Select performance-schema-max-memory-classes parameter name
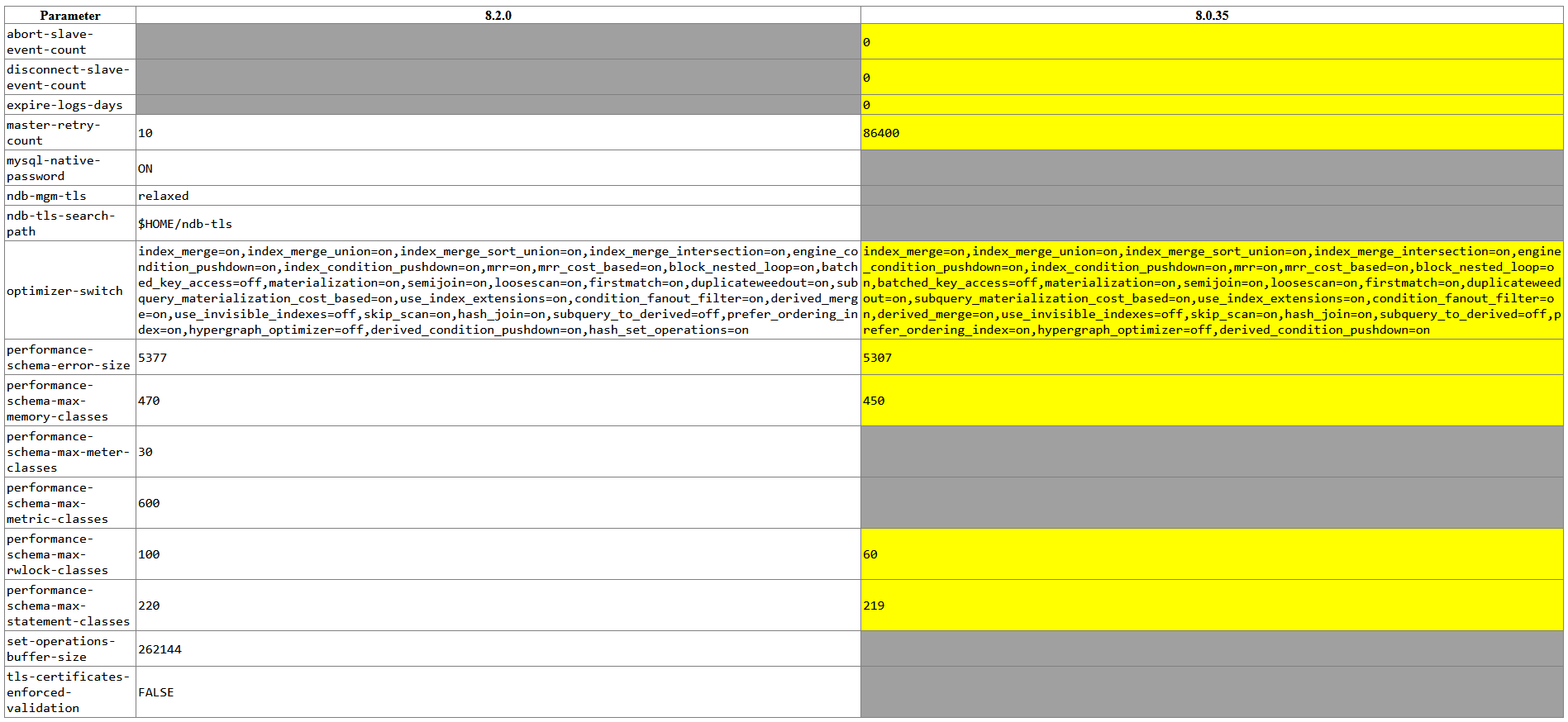The width and height of the screenshot is (1568, 722). (57, 401)
